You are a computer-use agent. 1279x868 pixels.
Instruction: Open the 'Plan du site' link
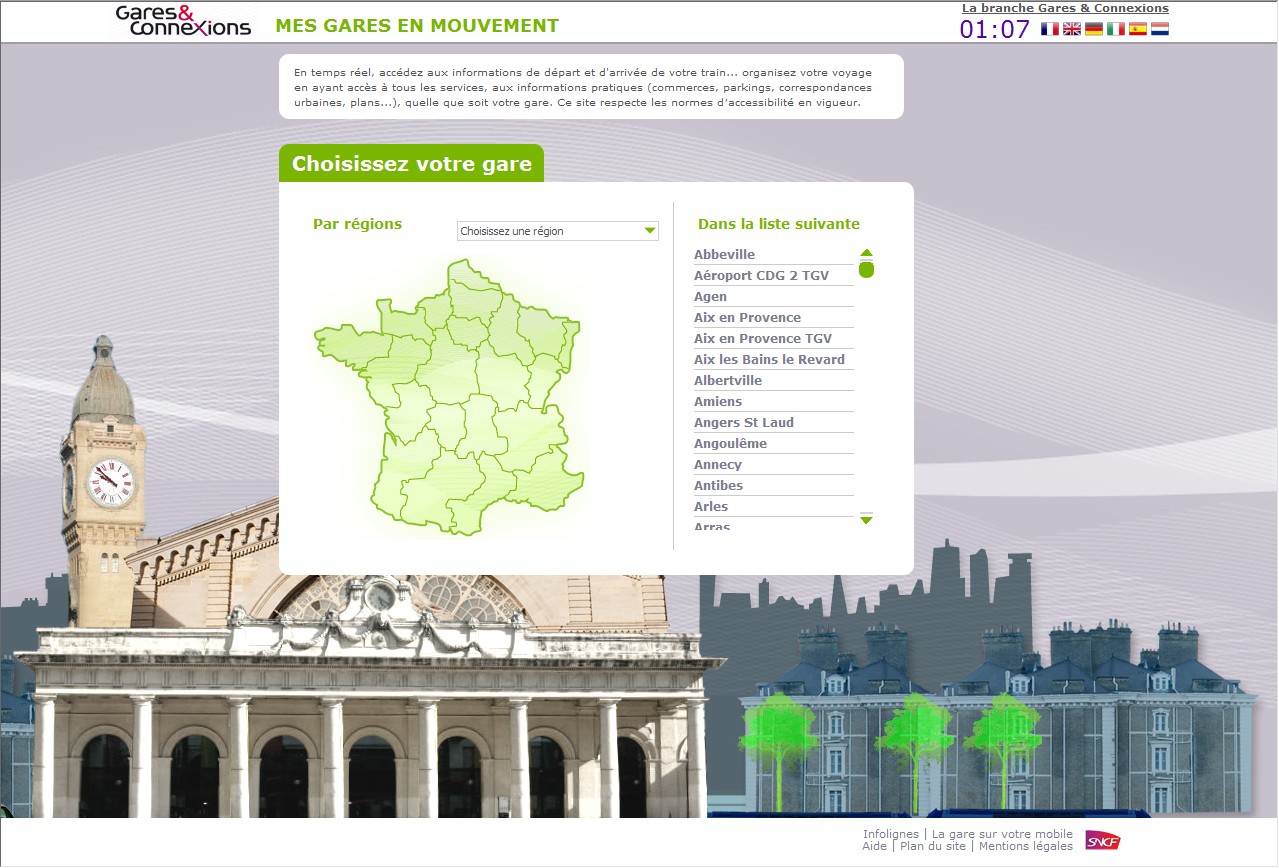tap(933, 846)
